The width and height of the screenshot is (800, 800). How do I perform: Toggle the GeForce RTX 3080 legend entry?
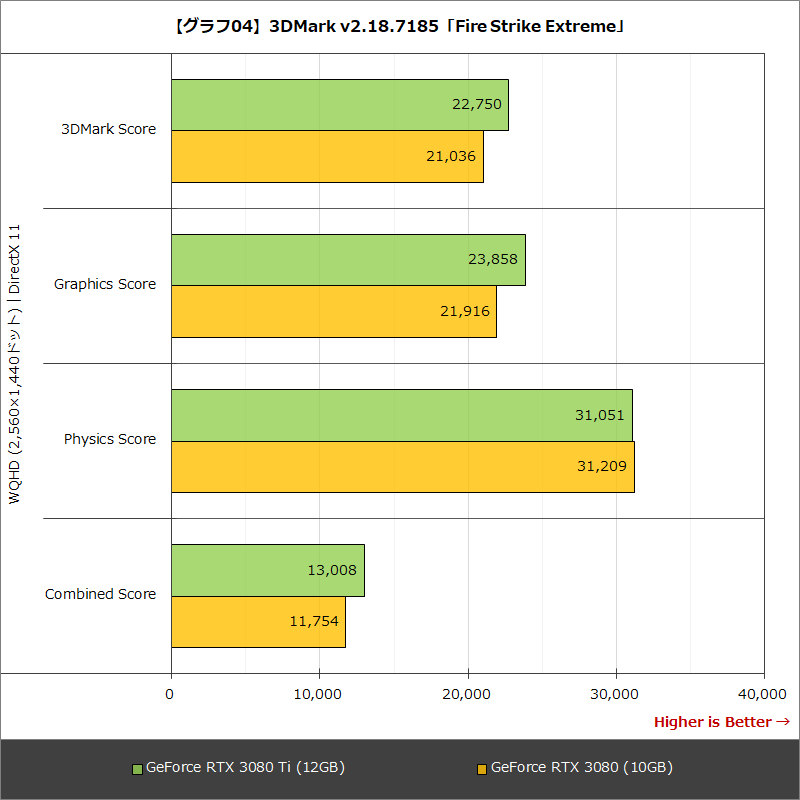click(x=580, y=768)
